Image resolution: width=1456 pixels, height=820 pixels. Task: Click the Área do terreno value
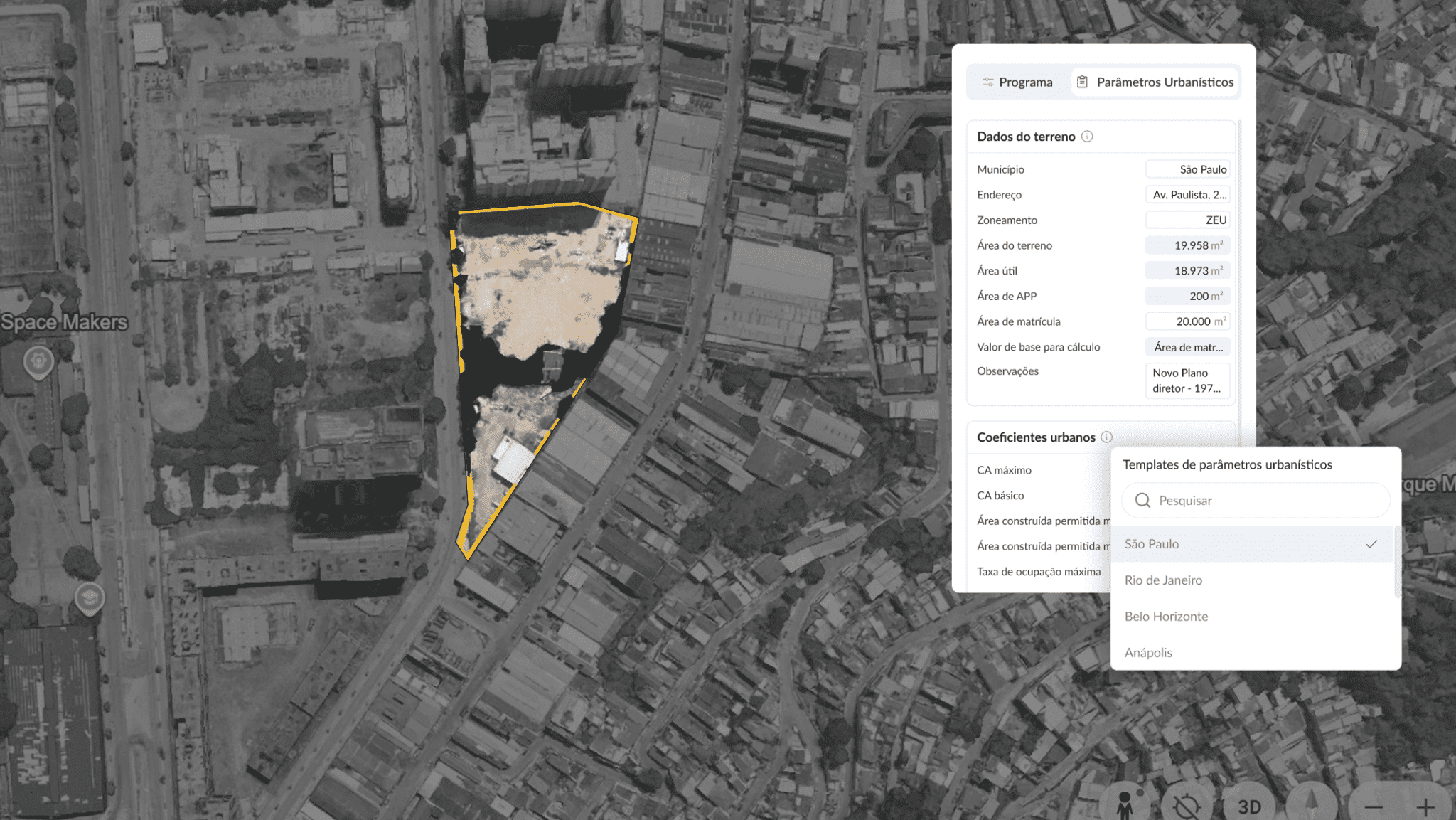pos(1187,245)
